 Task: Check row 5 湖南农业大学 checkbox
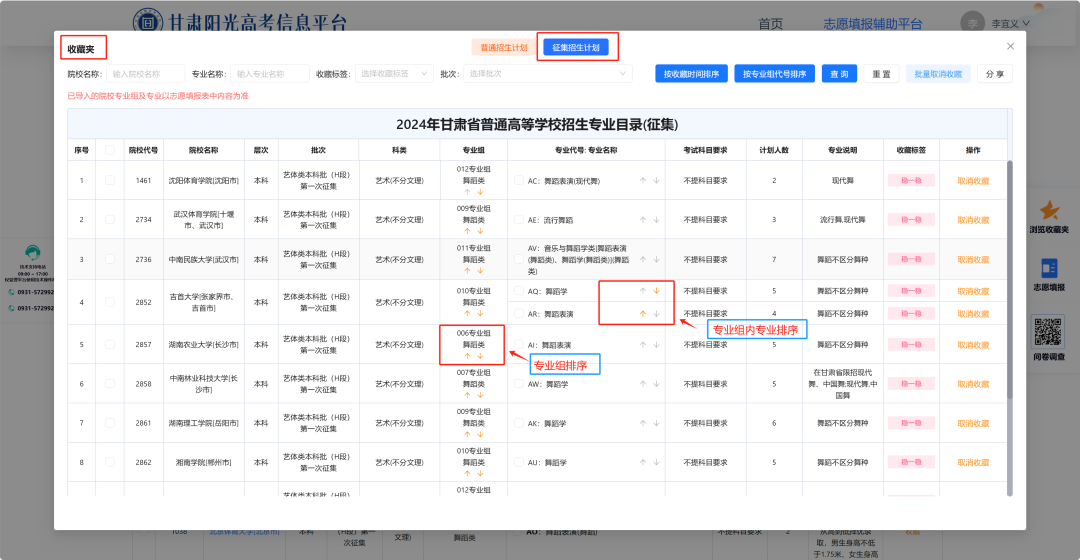click(110, 344)
